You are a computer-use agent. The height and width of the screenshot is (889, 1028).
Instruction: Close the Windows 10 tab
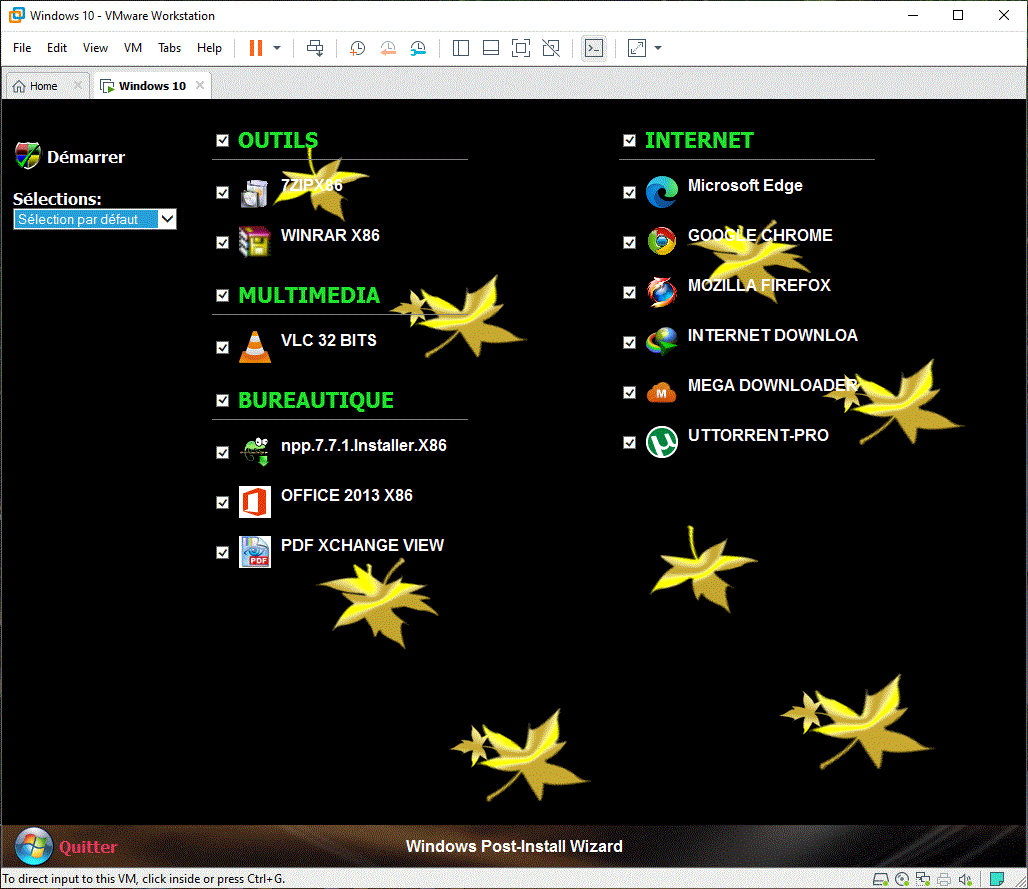[x=200, y=85]
